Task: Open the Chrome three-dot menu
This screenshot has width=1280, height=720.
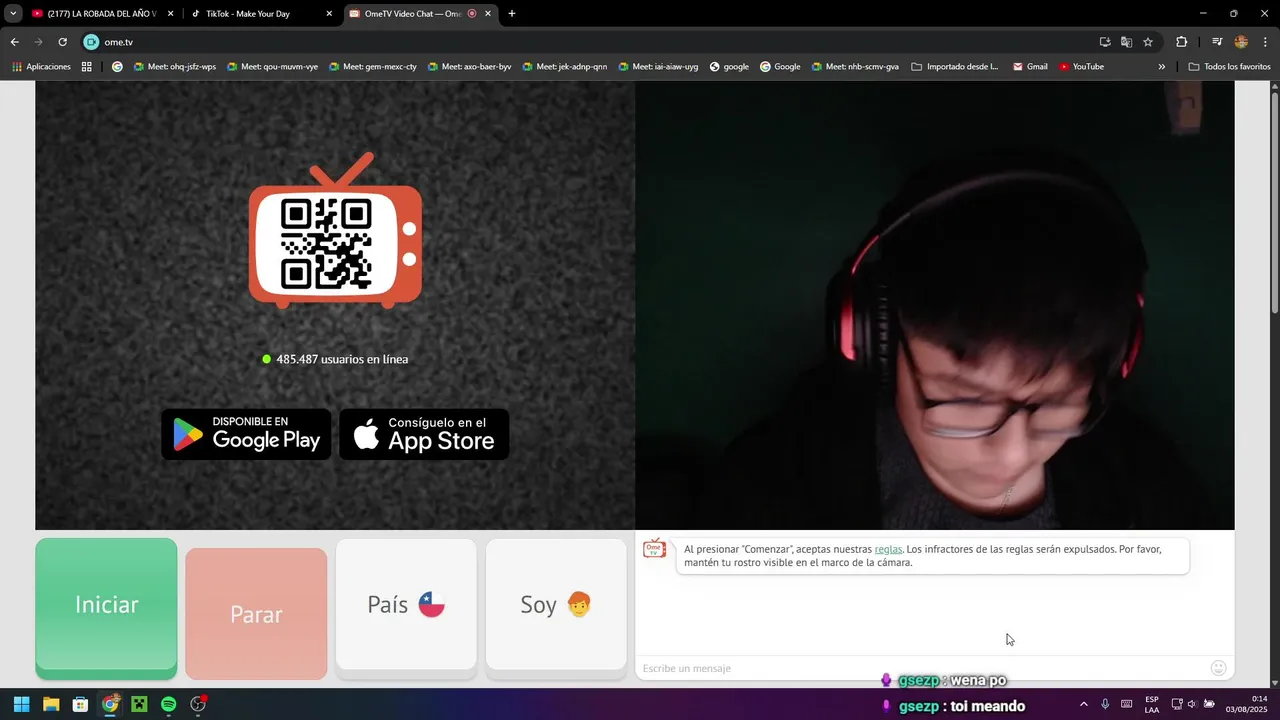Action: [x=1264, y=42]
